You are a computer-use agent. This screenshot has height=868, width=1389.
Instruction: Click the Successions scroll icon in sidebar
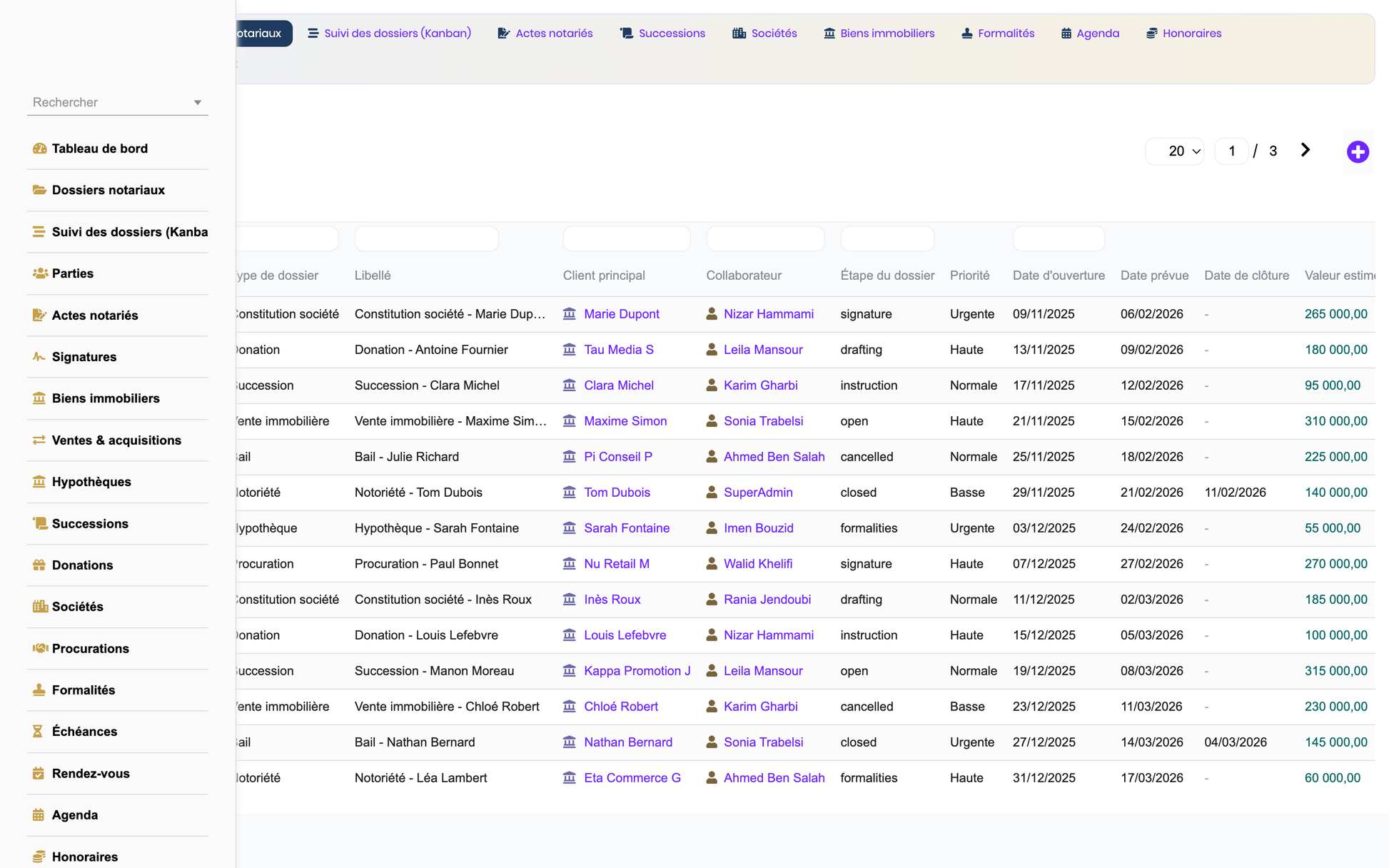pos(39,523)
